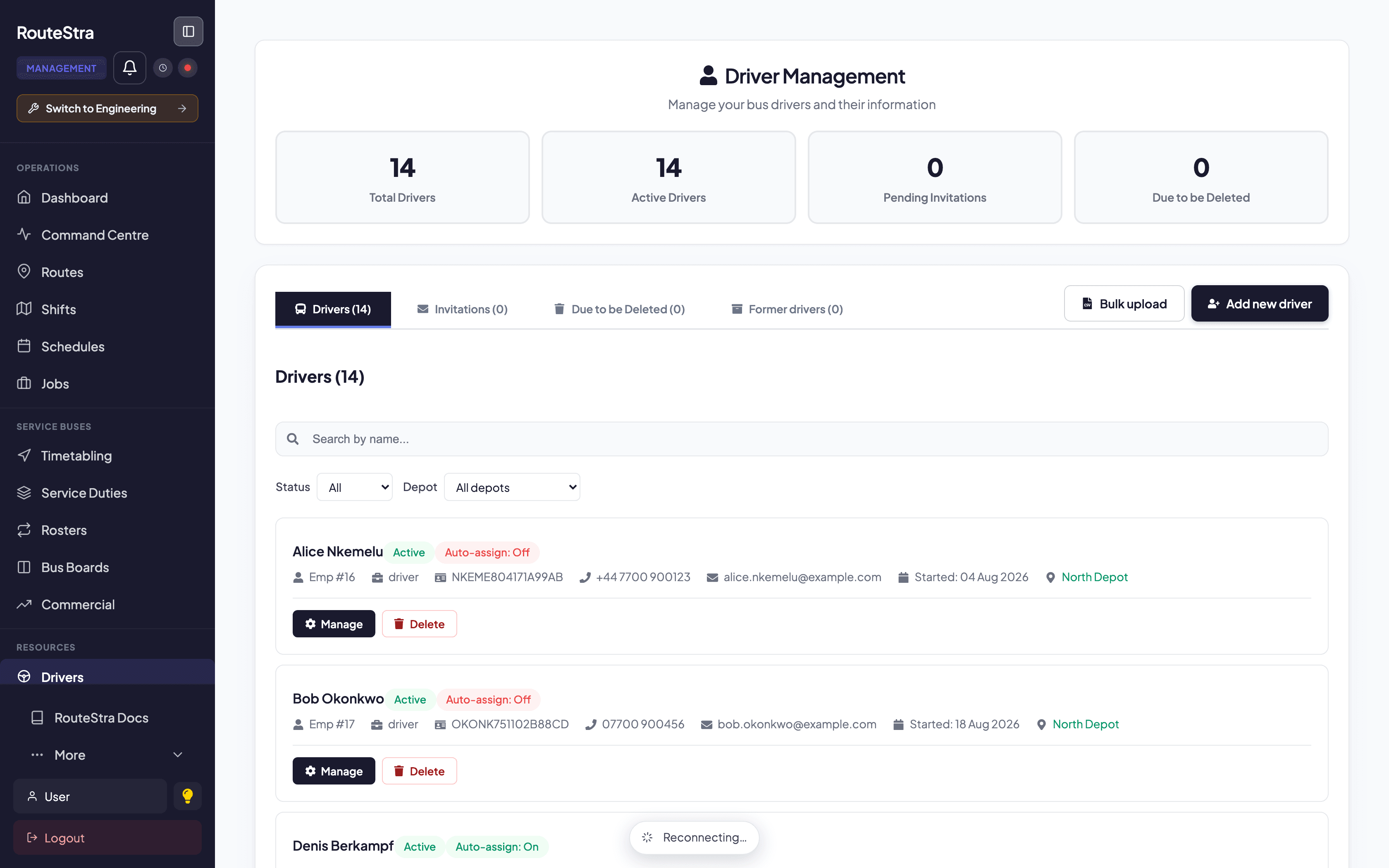The width and height of the screenshot is (1389, 868).
Task: Collapse the sidebar with the panel icon
Action: pyautogui.click(x=188, y=31)
